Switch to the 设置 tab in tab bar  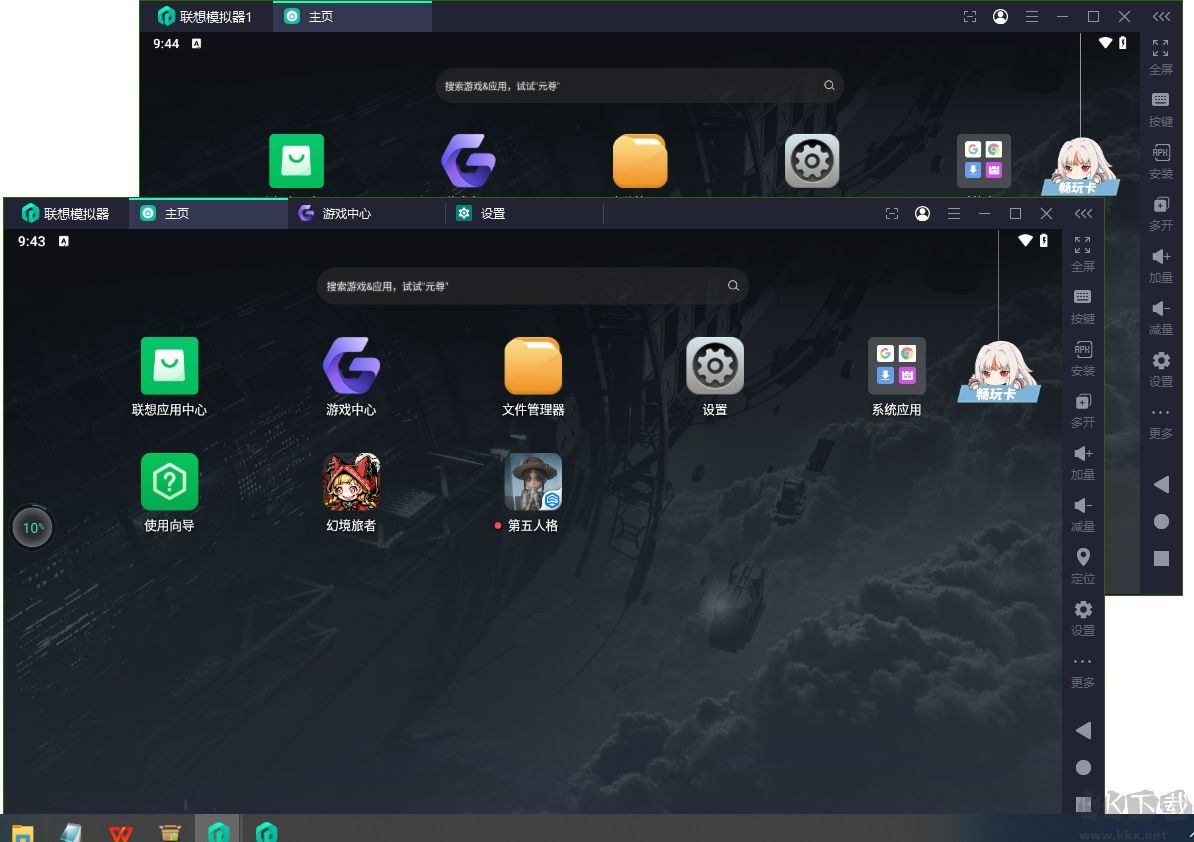[x=492, y=214]
